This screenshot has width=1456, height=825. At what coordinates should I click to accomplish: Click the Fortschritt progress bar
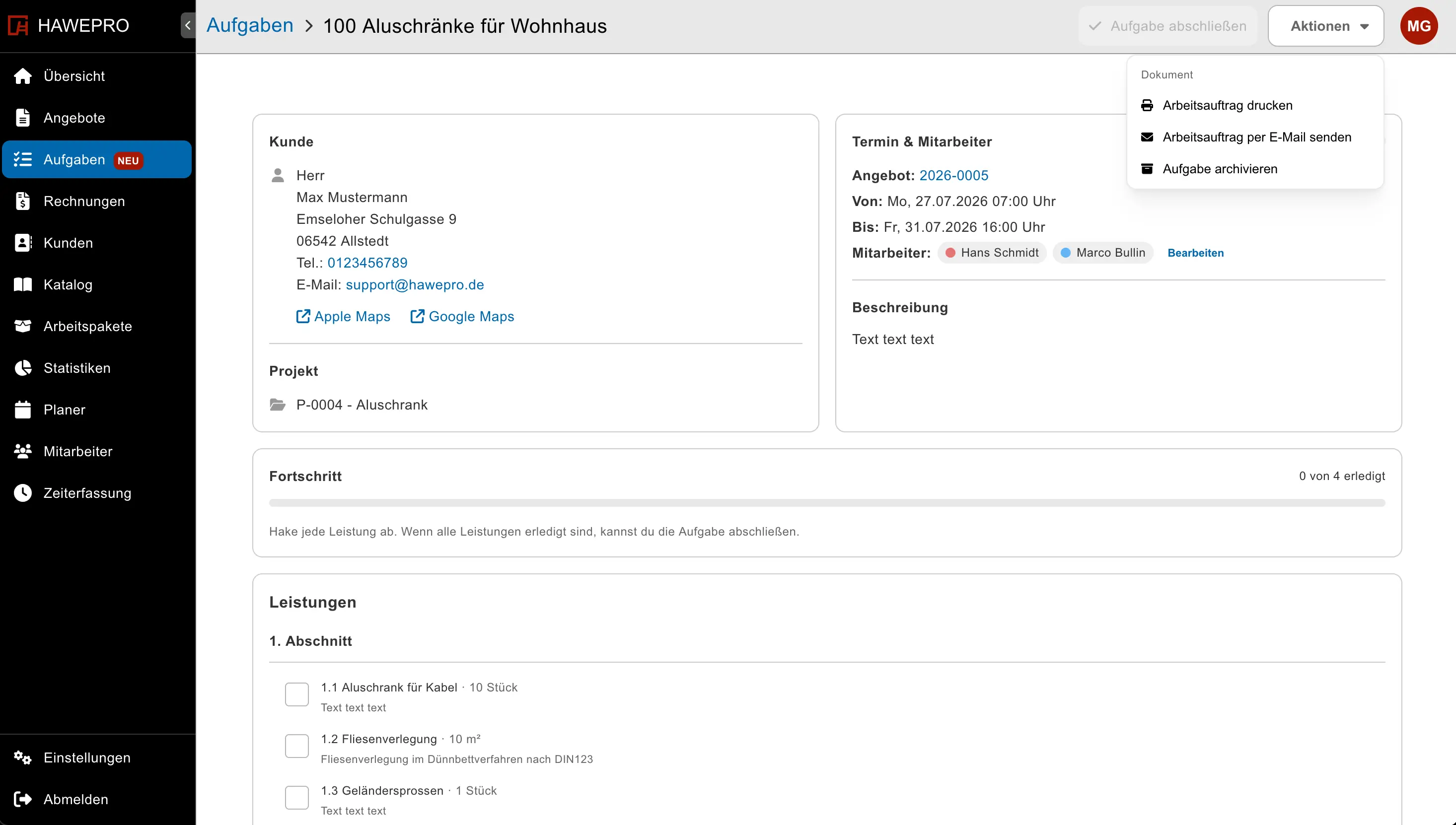[x=827, y=502]
